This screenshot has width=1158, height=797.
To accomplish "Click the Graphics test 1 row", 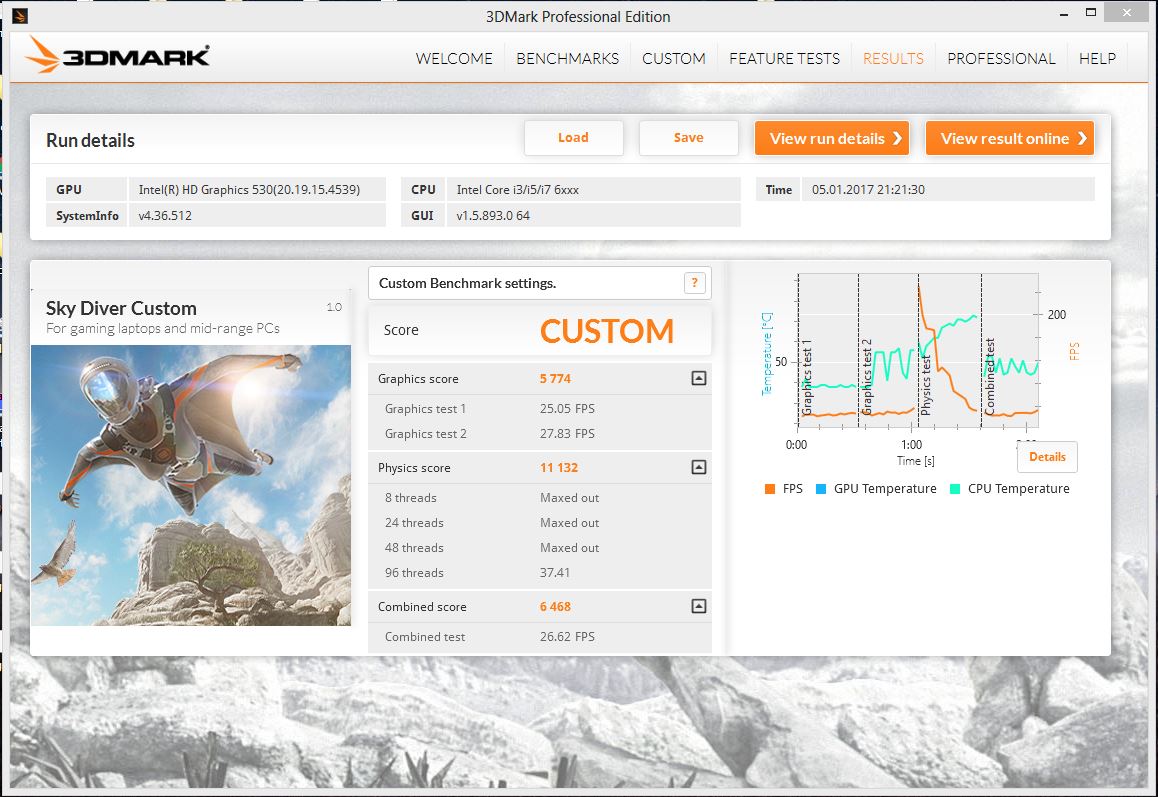I will pos(540,408).
